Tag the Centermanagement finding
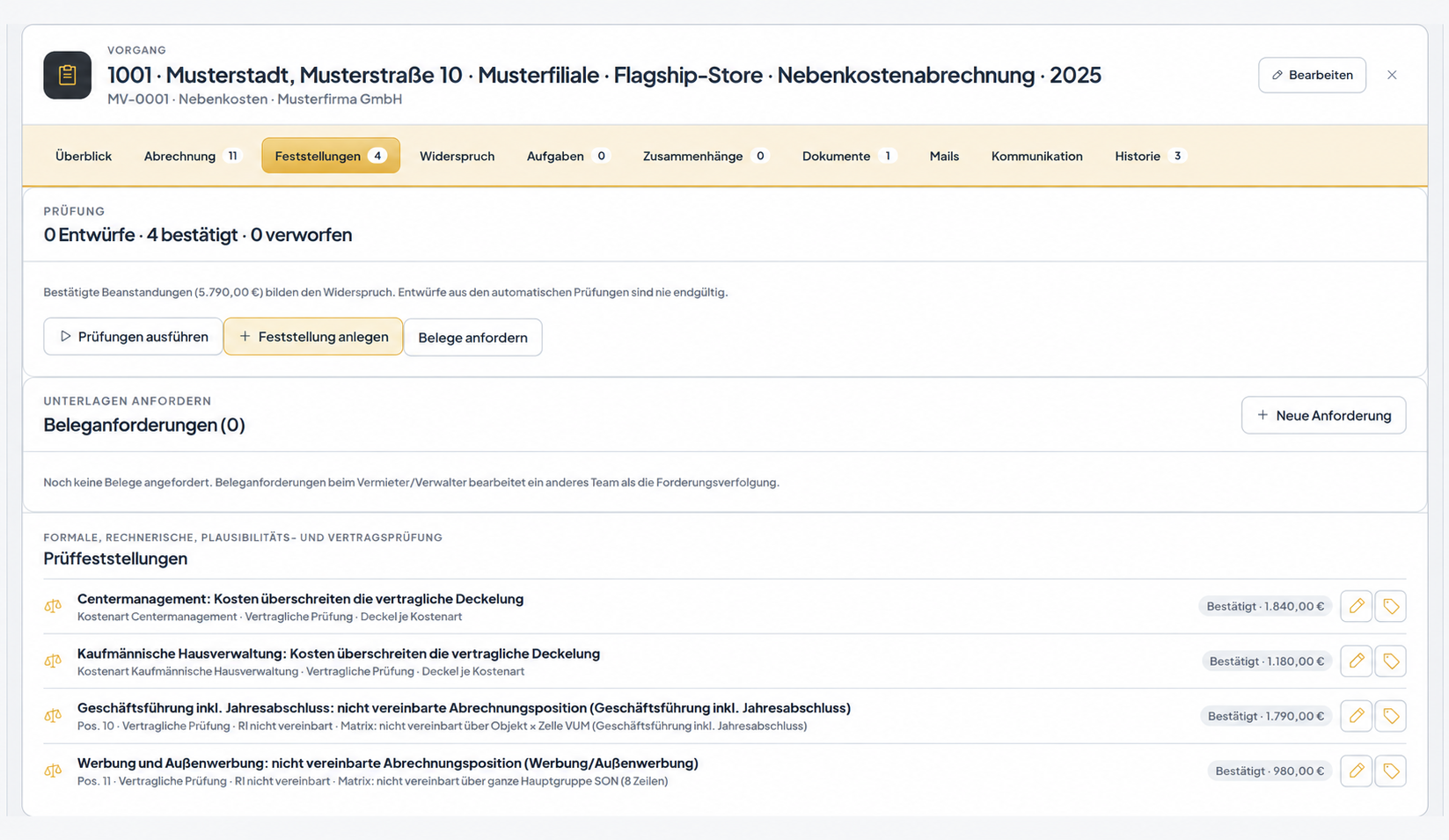 (1391, 606)
